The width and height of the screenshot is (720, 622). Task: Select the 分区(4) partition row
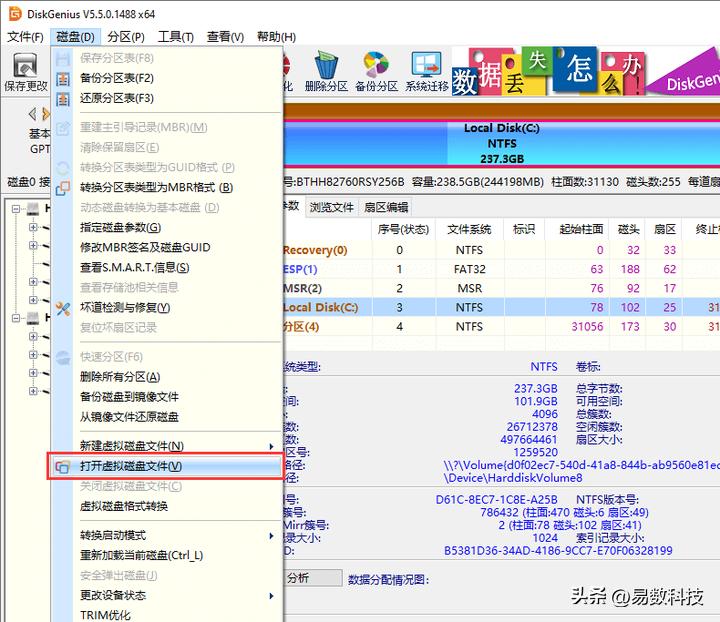pos(501,327)
